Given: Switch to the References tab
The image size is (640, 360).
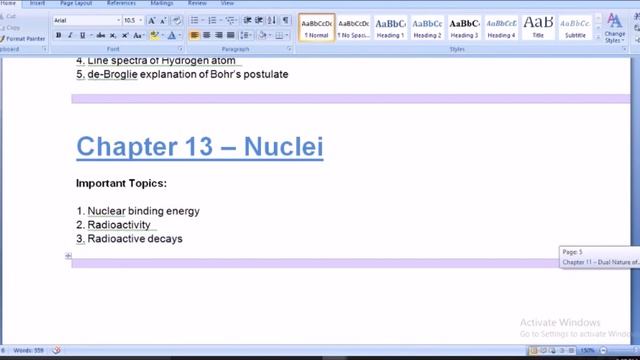Looking at the screenshot, I should tap(121, 3).
